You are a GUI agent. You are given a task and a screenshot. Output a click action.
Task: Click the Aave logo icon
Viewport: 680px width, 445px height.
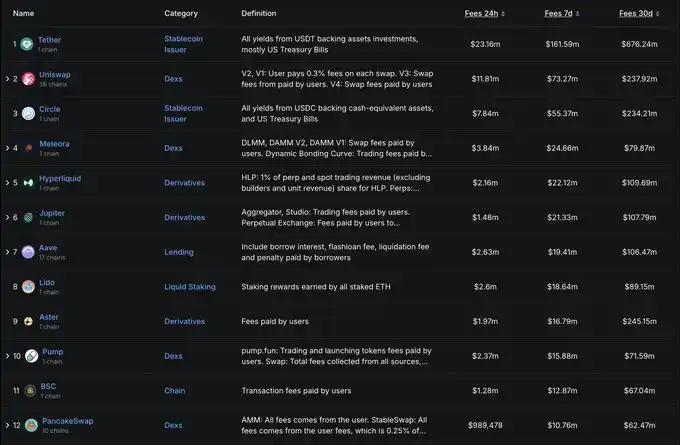click(27, 252)
